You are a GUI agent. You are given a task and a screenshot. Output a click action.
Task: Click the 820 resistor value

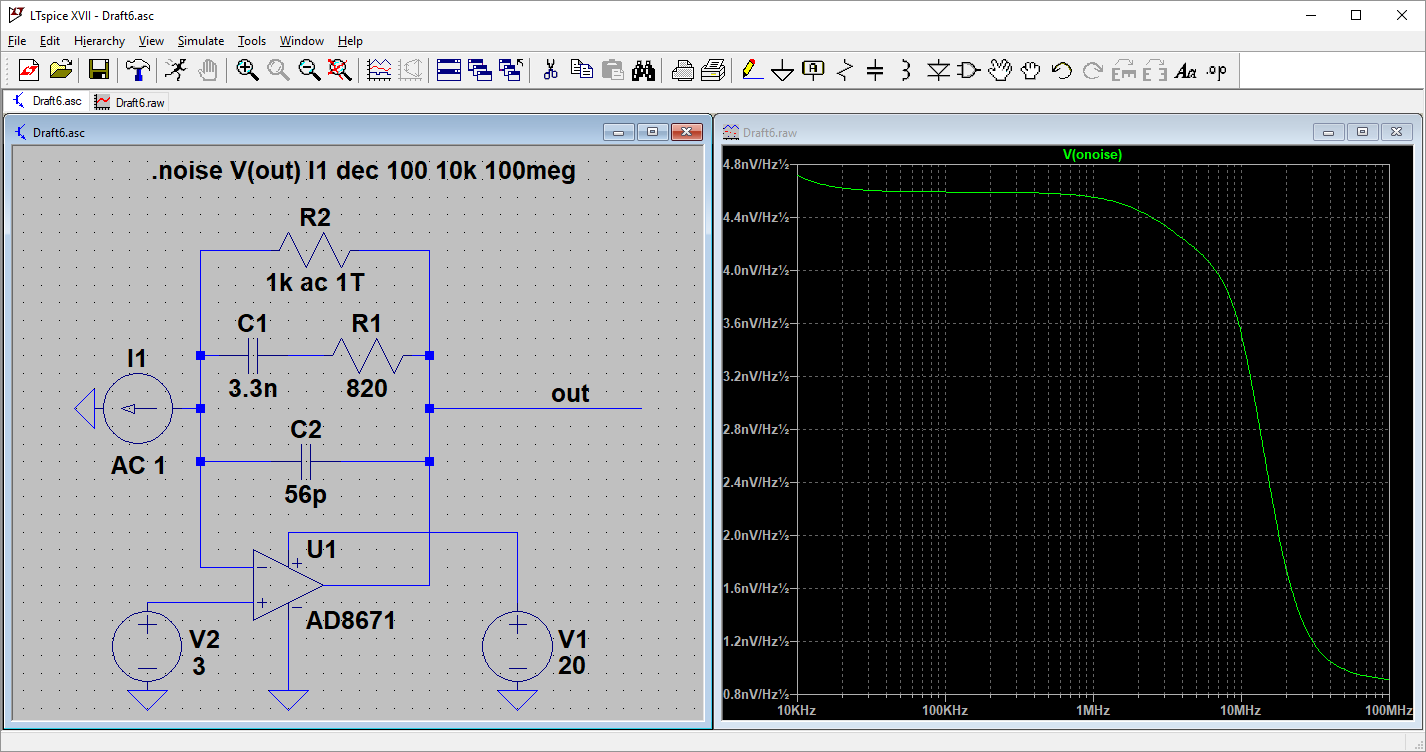[367, 389]
